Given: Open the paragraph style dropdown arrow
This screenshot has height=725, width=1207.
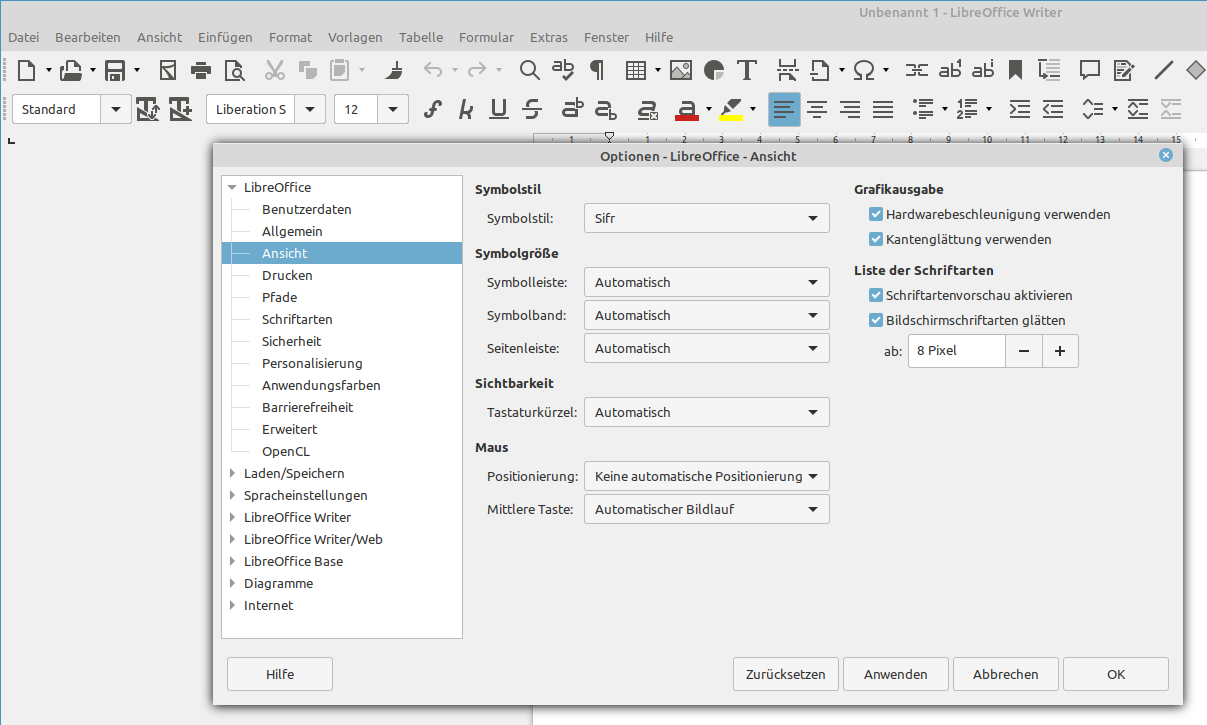Looking at the screenshot, I should [117, 109].
